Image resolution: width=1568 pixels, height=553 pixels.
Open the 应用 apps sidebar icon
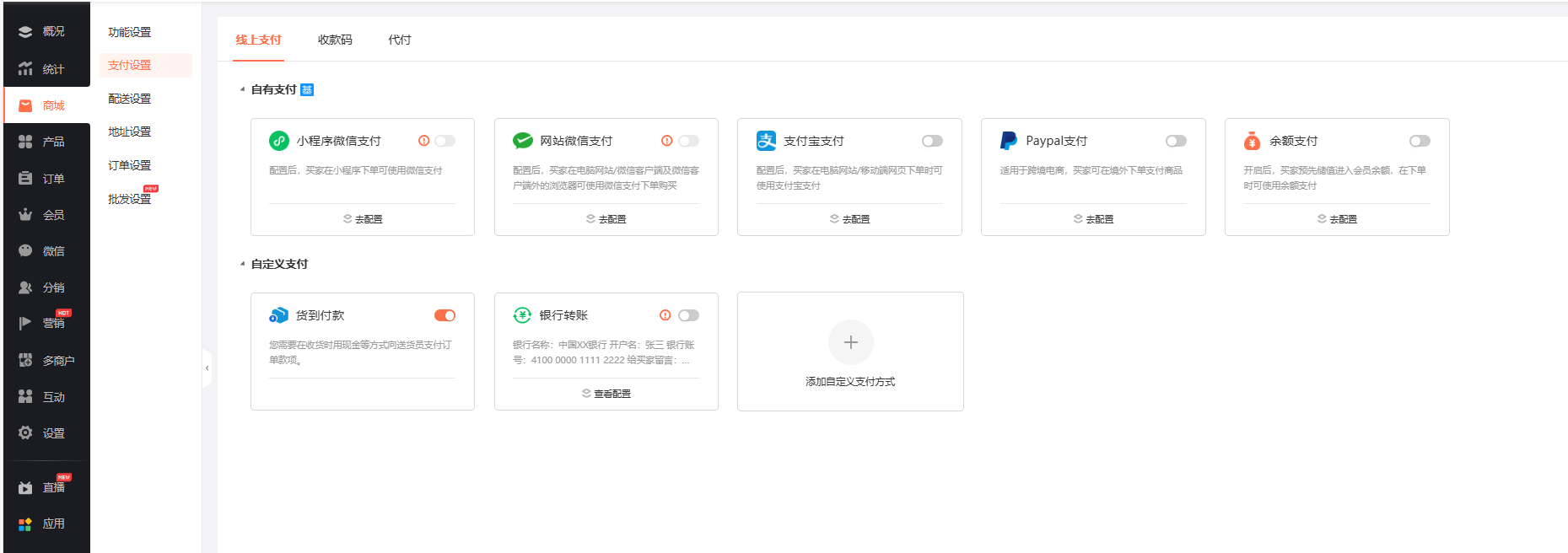[25, 523]
